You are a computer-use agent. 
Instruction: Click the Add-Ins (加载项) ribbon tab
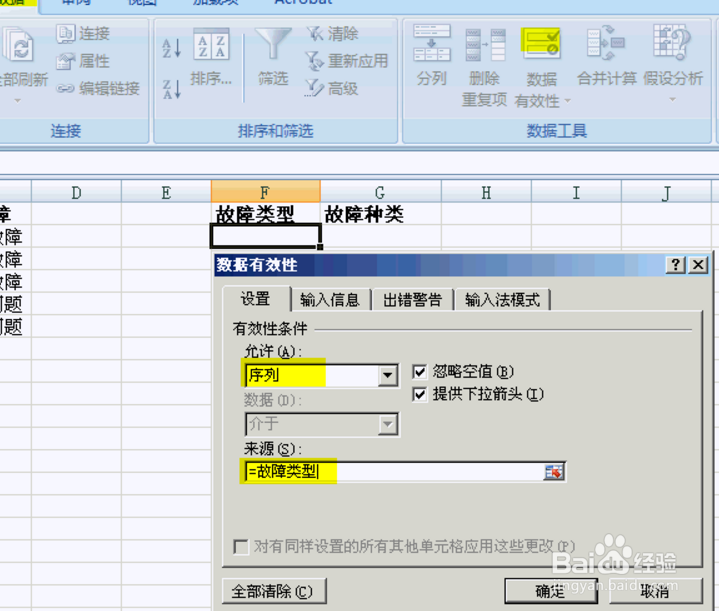click(215, 3)
